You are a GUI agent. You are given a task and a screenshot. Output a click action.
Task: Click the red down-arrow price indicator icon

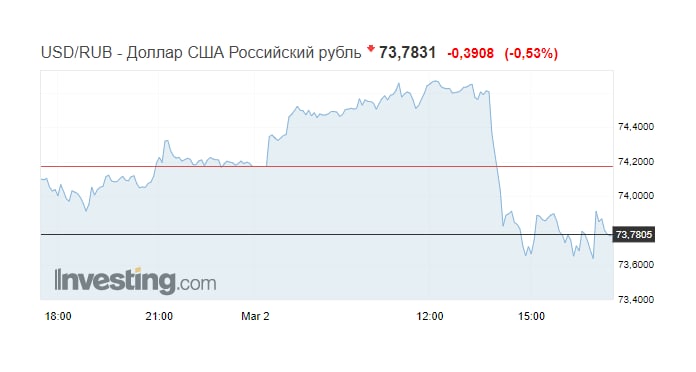(371, 48)
